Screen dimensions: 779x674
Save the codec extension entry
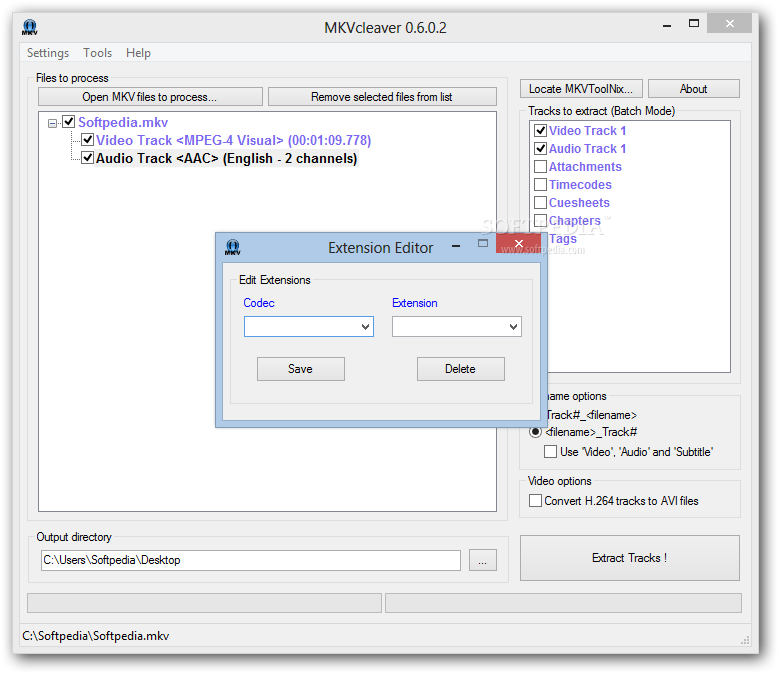click(301, 369)
